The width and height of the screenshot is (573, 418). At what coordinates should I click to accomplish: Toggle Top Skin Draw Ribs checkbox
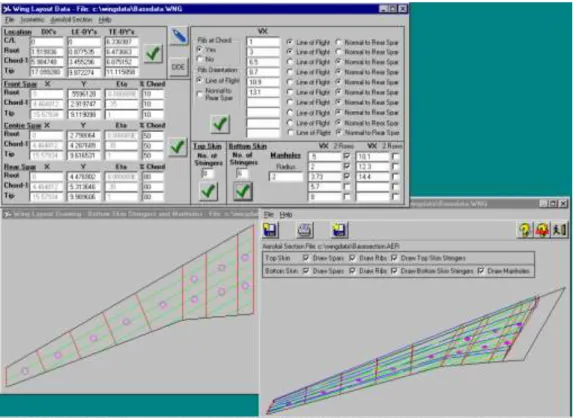pyautogui.click(x=352, y=258)
